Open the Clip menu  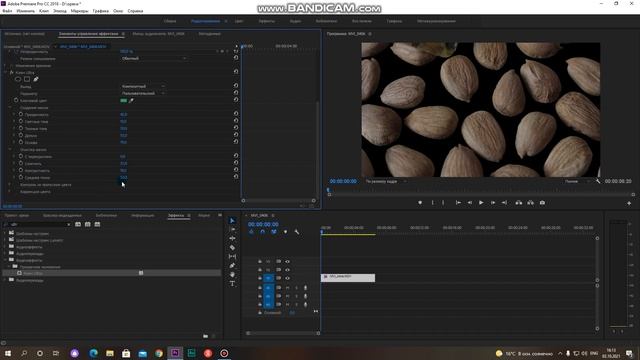tap(44, 11)
